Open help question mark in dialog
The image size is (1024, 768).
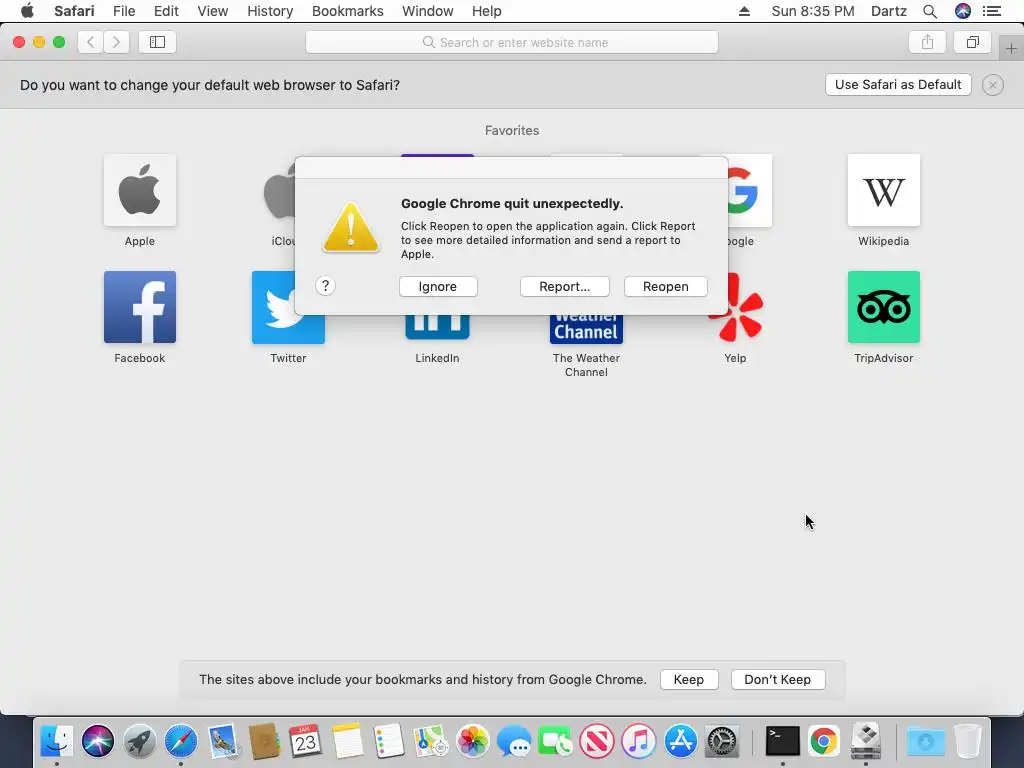[325, 286]
